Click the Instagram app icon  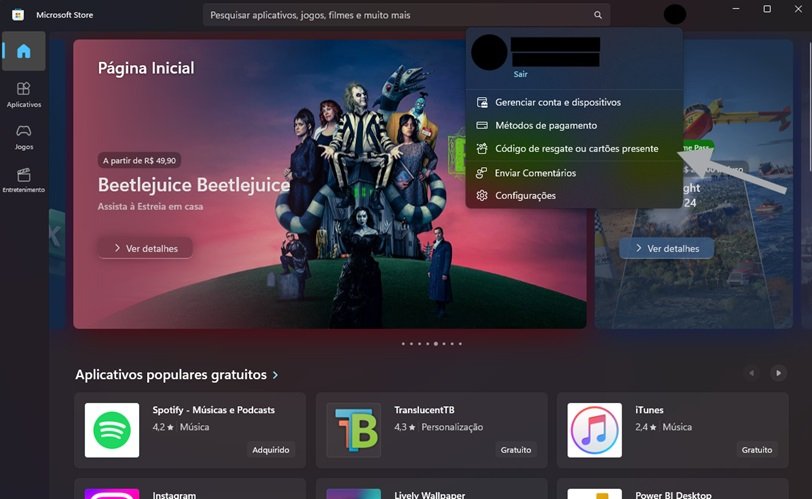point(112,493)
